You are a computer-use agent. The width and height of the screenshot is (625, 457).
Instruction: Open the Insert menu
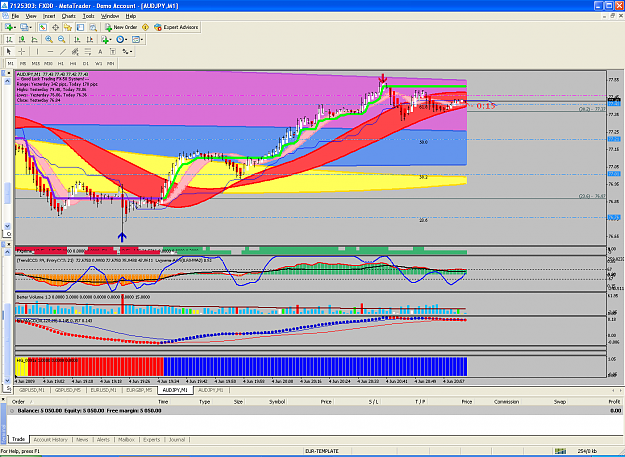point(49,16)
